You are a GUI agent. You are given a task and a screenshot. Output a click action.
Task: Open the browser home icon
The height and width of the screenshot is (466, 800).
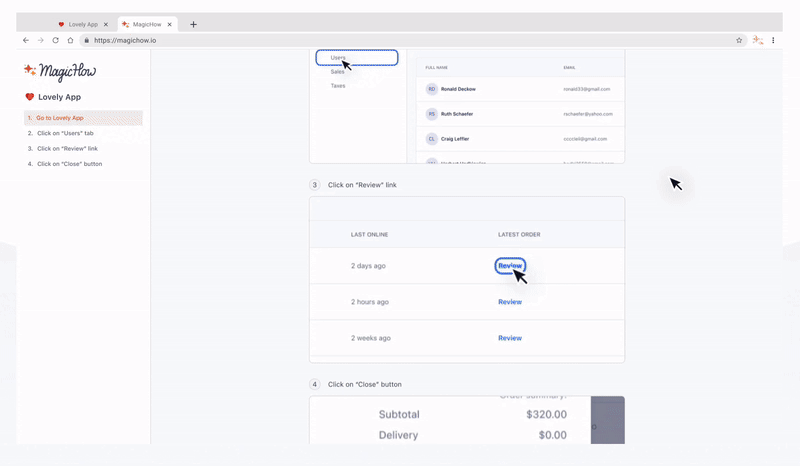click(x=70, y=40)
